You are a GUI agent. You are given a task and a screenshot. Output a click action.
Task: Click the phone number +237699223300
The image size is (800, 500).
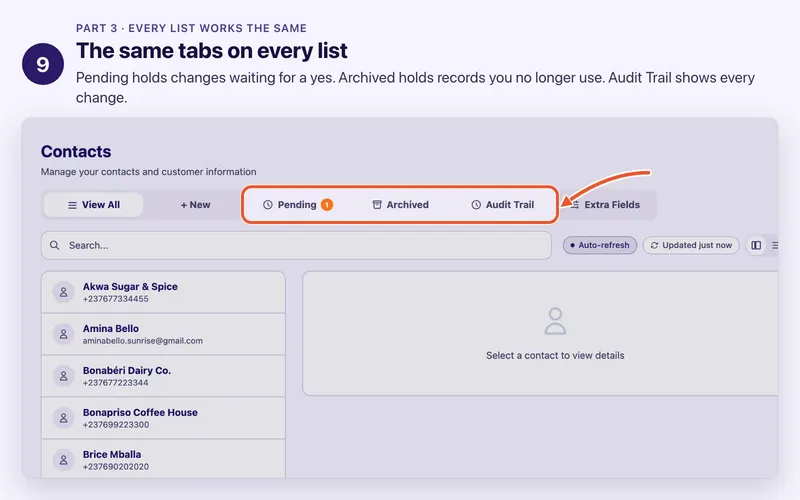116,424
